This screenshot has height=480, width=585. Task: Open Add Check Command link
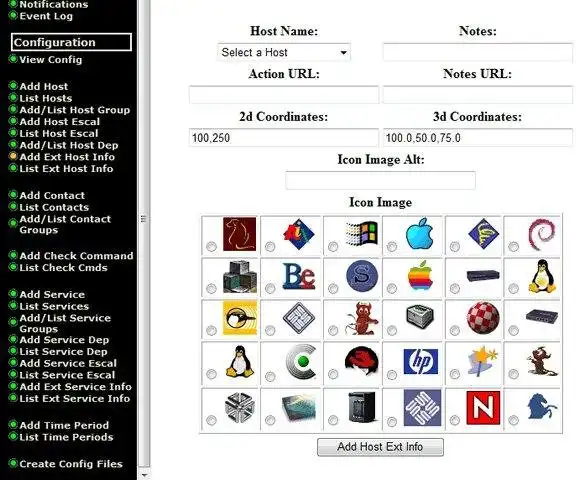click(76, 256)
